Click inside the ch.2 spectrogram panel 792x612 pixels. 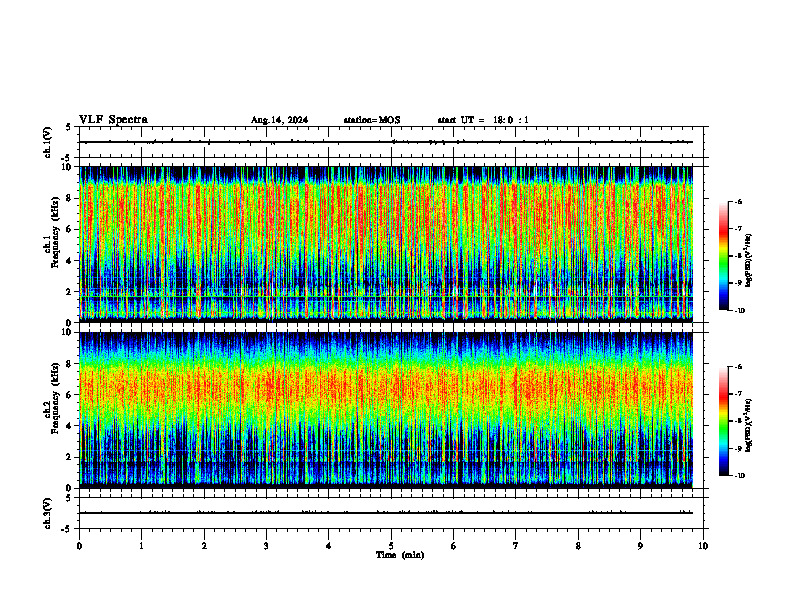[x=386, y=410]
